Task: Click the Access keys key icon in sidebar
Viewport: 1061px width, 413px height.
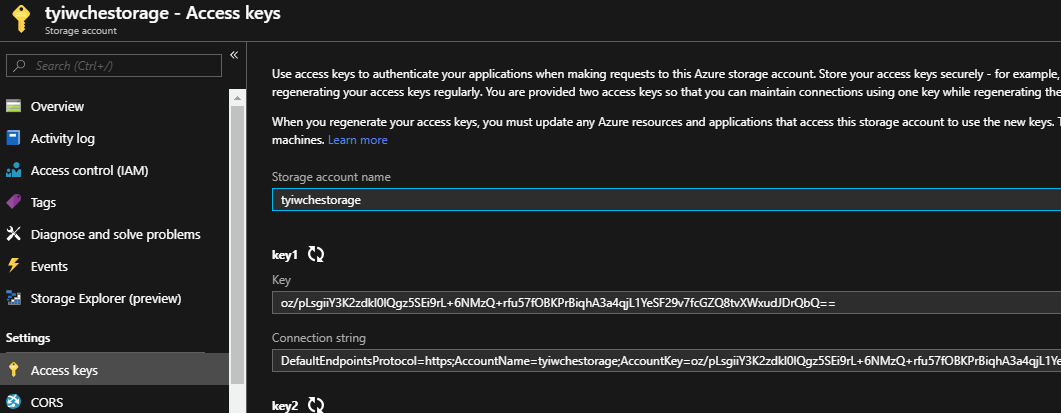Action: tap(12, 370)
